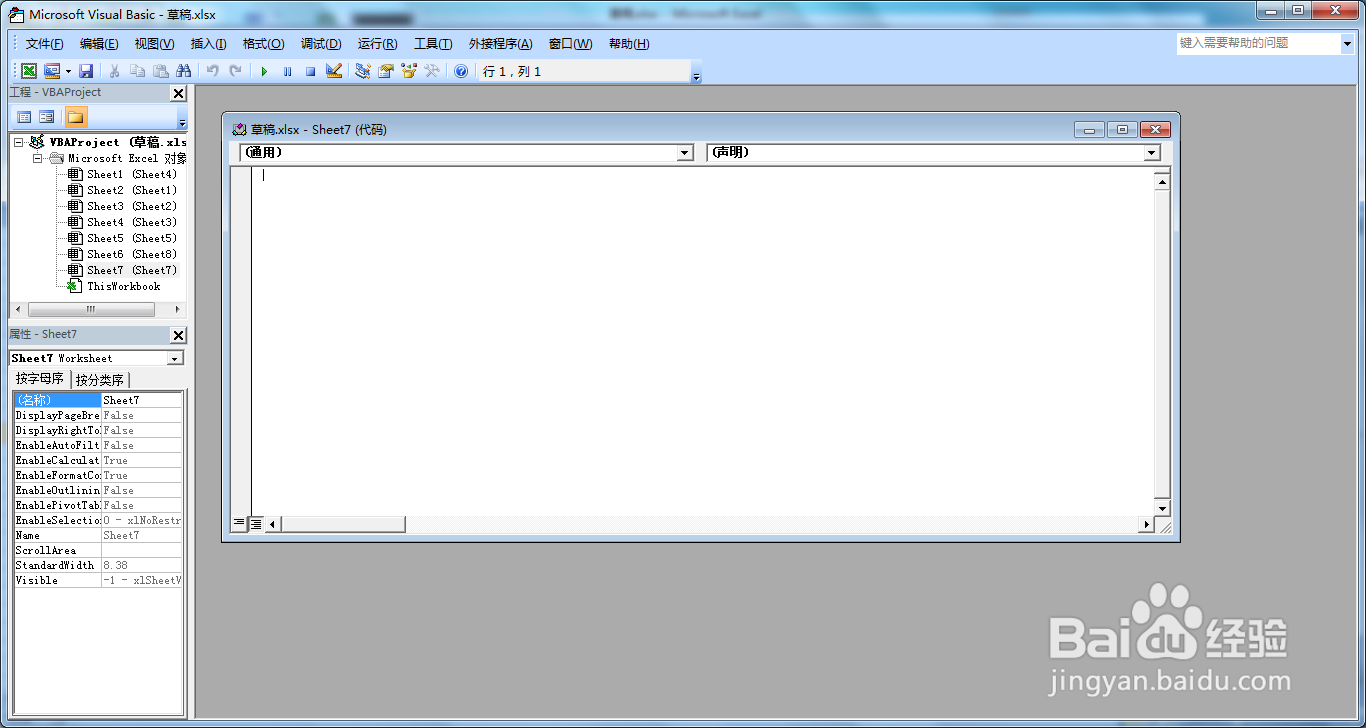This screenshot has height=728, width=1366.
Task: Select the (名称) property row
Action: [98, 400]
